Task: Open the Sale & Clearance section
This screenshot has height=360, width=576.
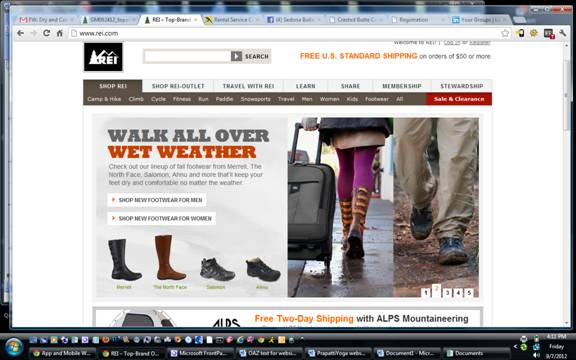Action: click(459, 99)
